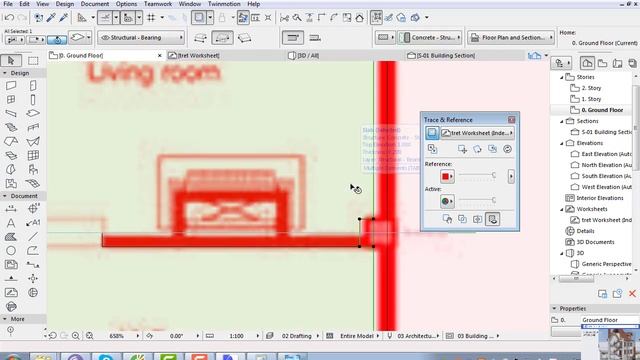Open the Project Map icon in Navigator
Screen dimensions: 640x360
tap(587, 63)
